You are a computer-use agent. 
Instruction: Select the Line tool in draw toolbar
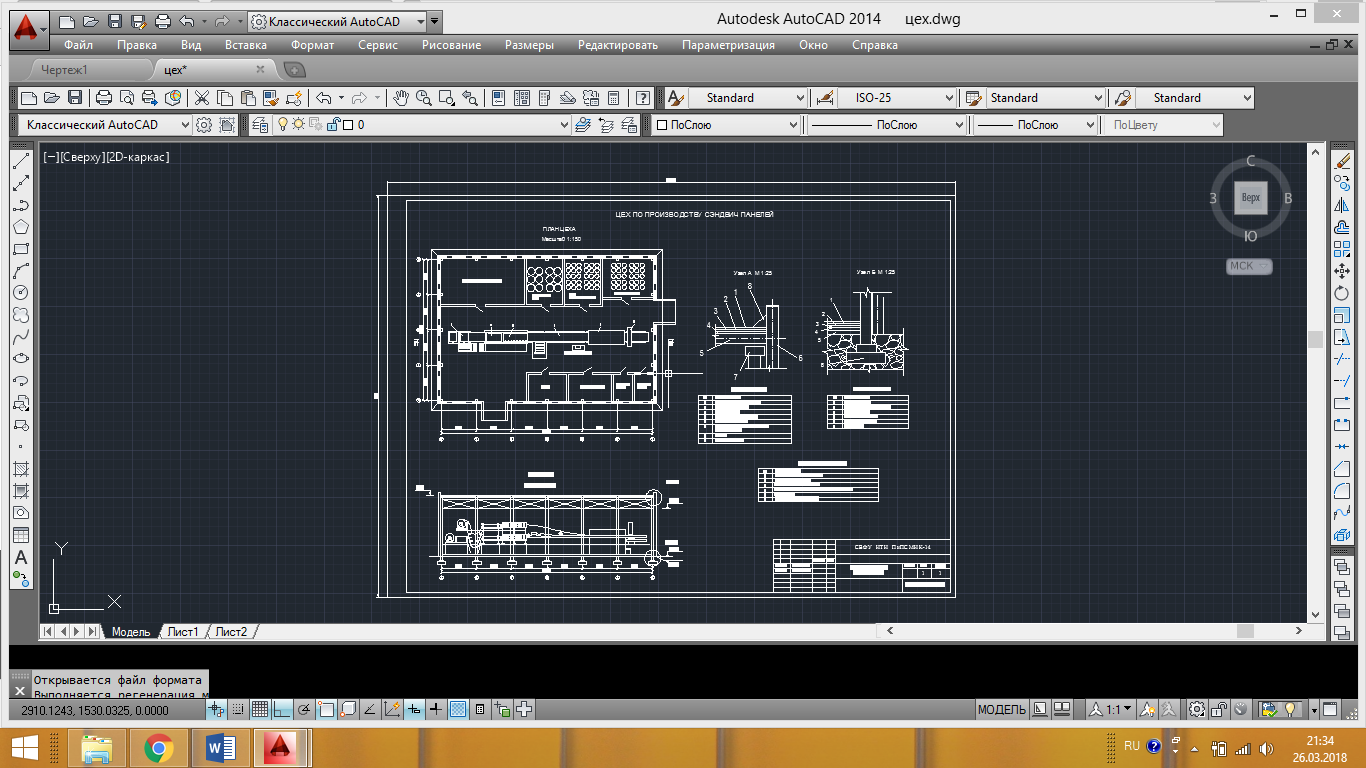(20, 161)
